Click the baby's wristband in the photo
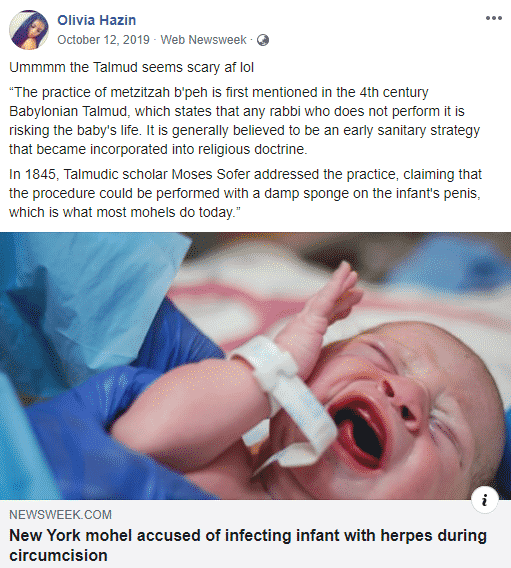The height and width of the screenshot is (568, 511). pos(286,395)
